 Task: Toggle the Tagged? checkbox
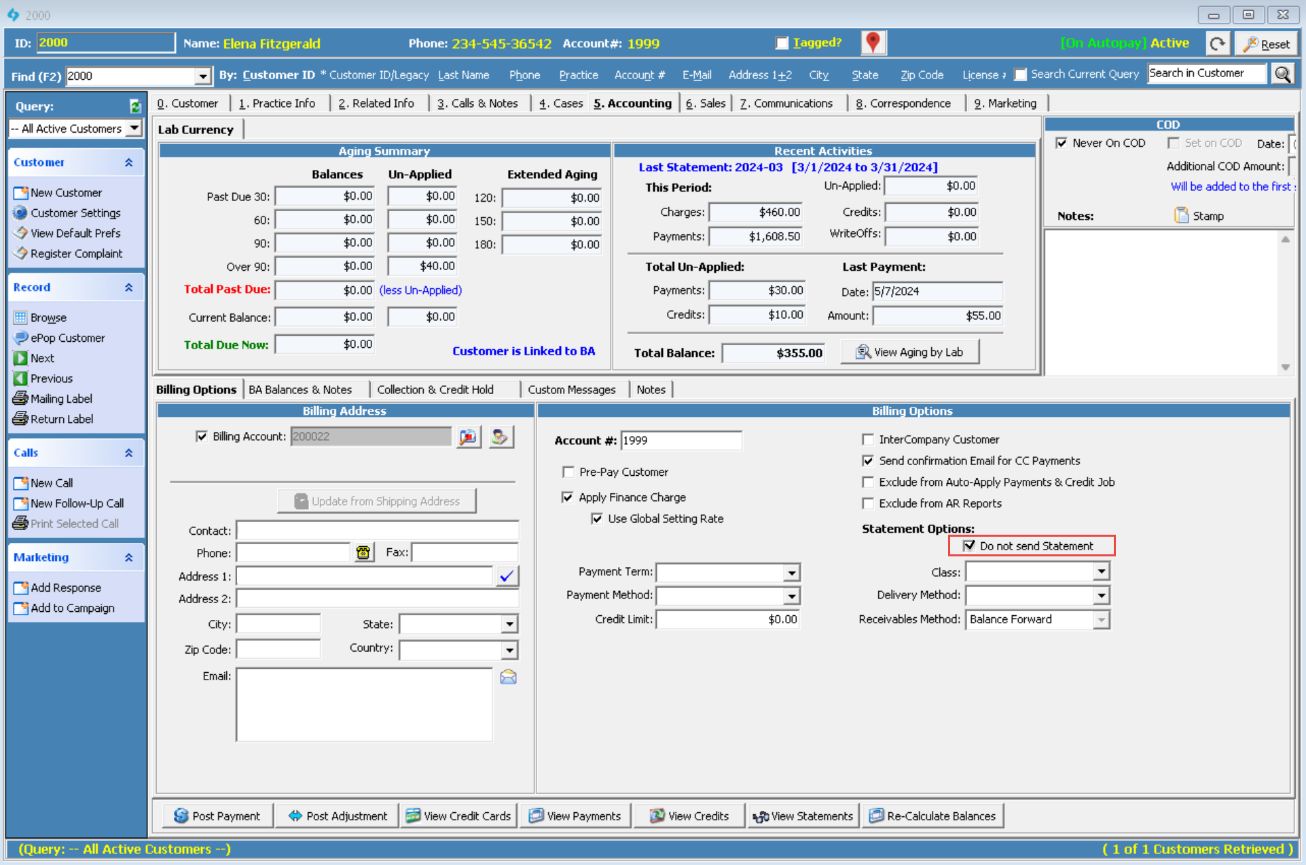[x=784, y=44]
